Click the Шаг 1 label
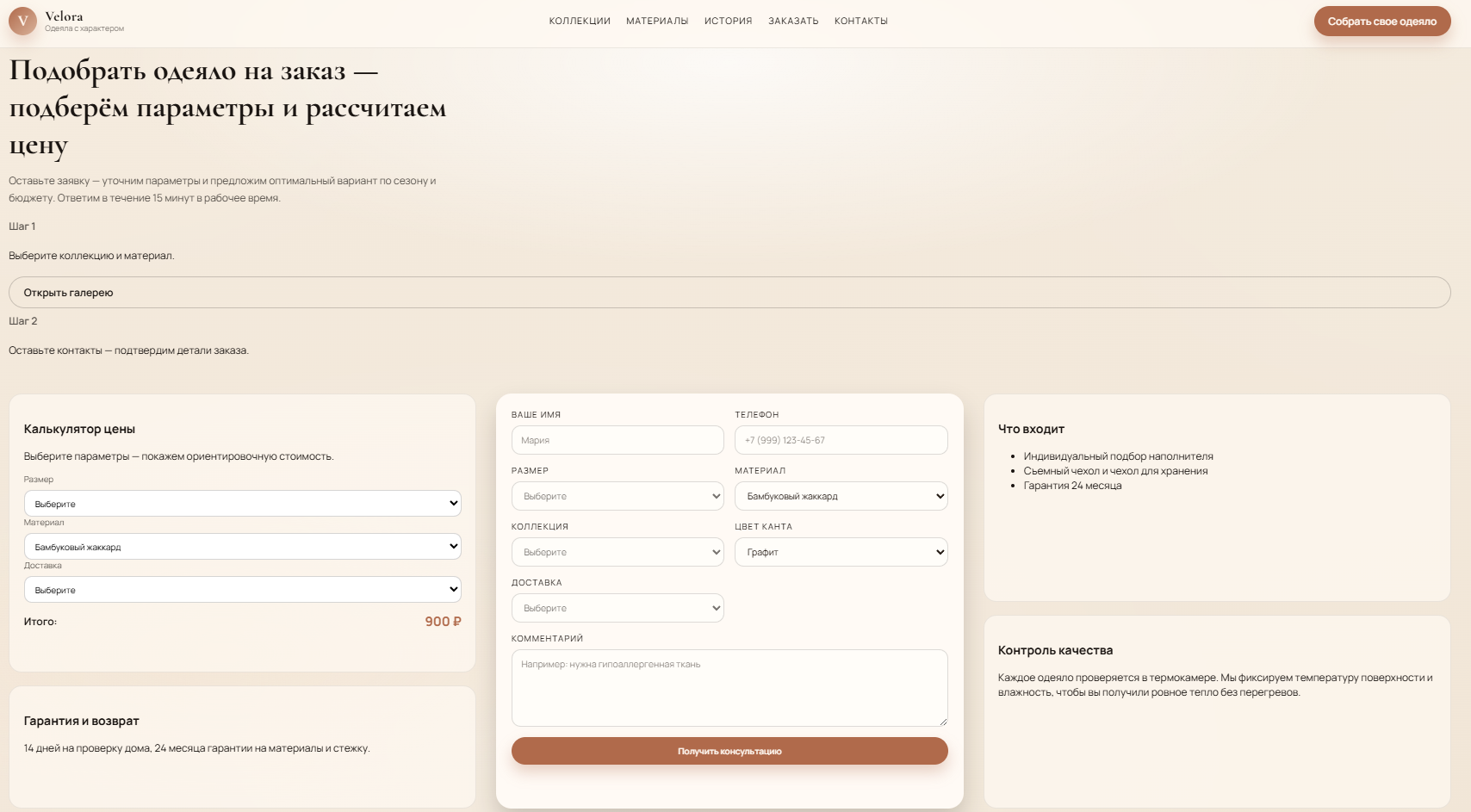This screenshot has height=812, width=1471. [x=22, y=226]
